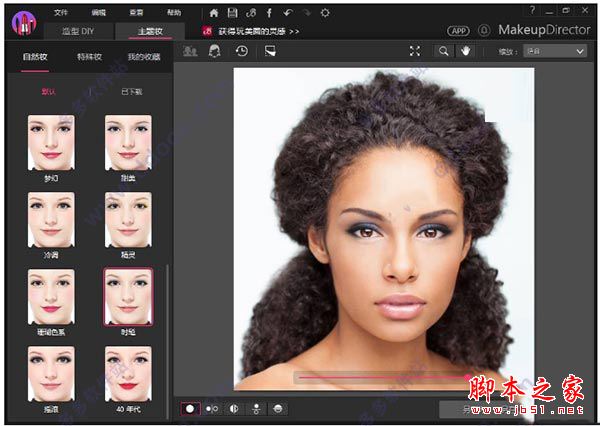Click the vertical split view icon
This screenshot has height=426, width=600.
(256, 409)
